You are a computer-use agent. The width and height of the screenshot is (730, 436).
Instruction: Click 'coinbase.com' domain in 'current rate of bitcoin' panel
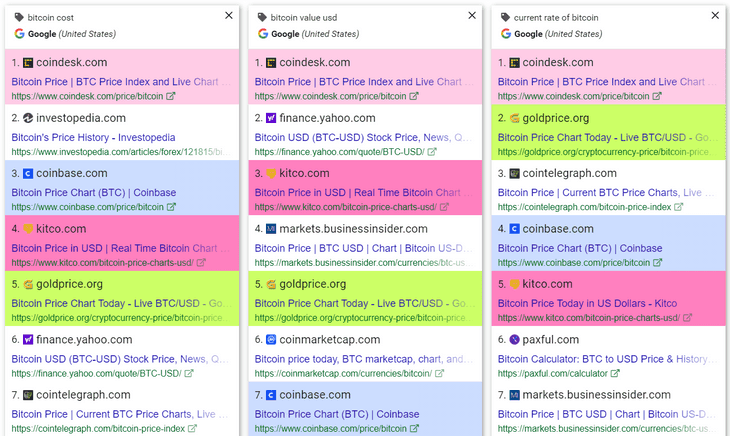[558, 229]
